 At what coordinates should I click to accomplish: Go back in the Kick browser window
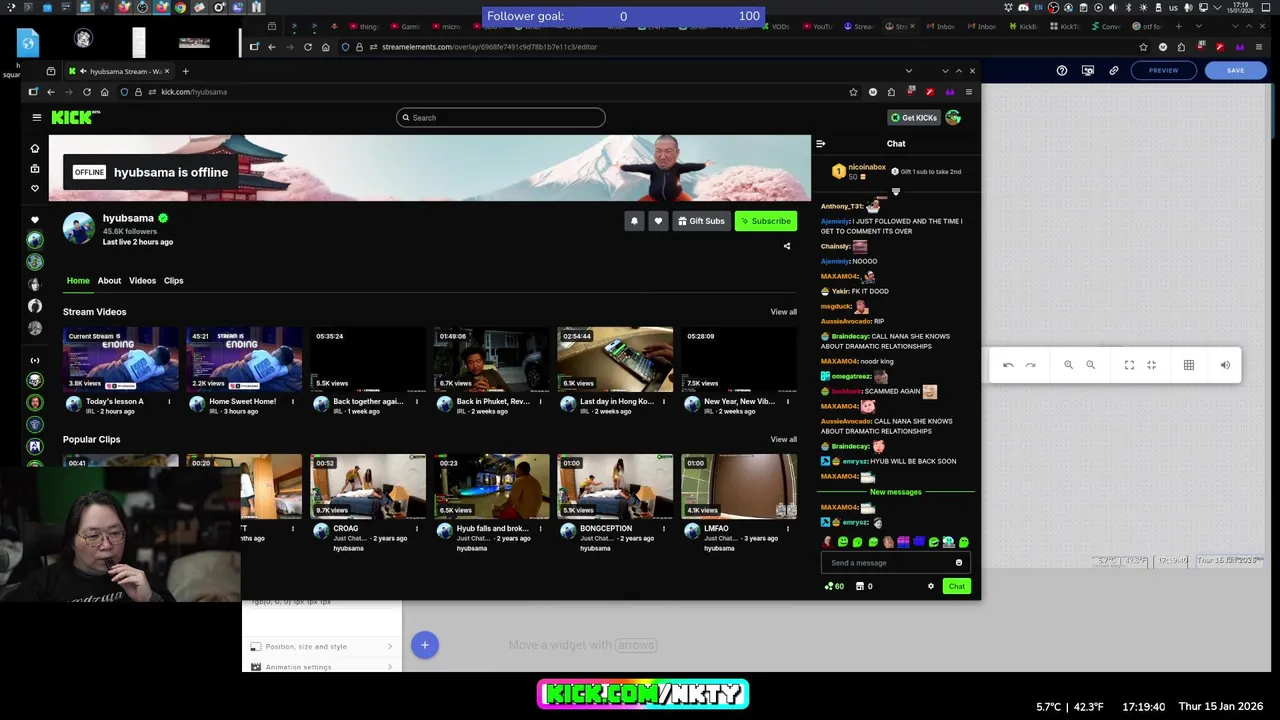pos(51,92)
